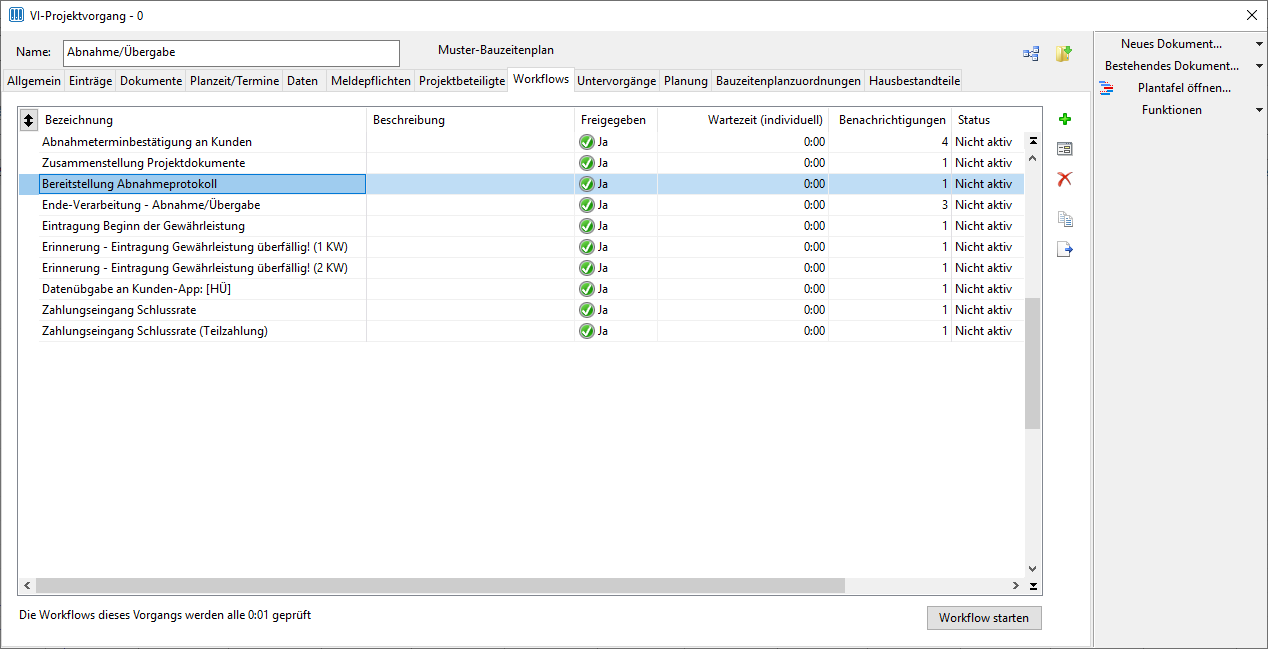Screen dimensions: 1268x649
Task: Open the Daten tab
Action: (302, 81)
